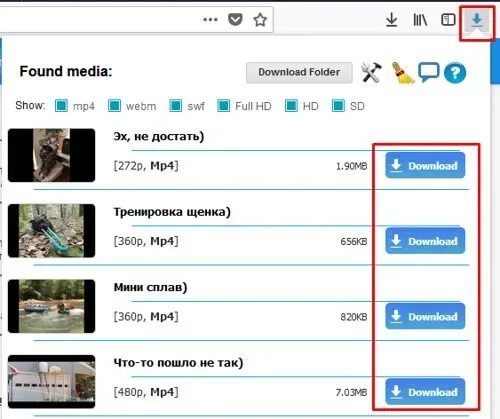
Task: Toggle the webm filter checkbox
Action: pos(115,106)
